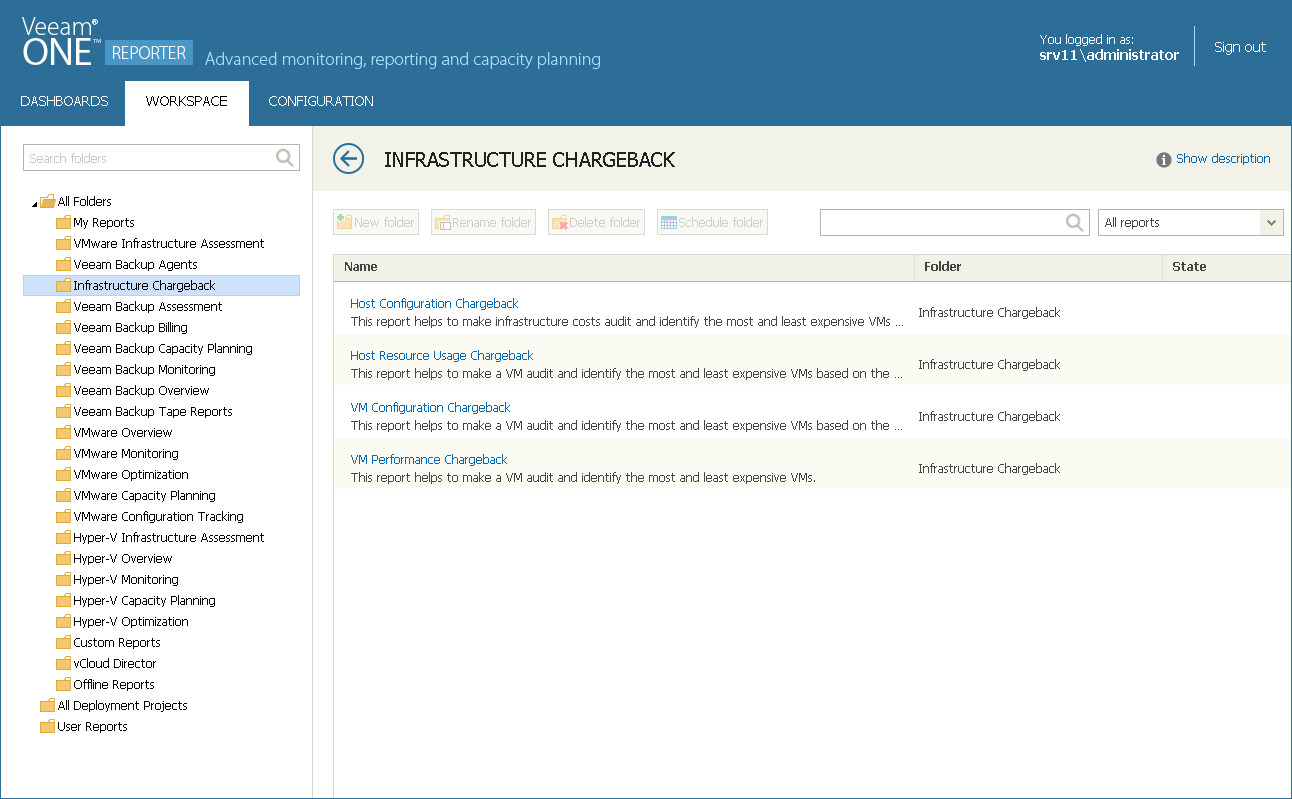Click the Veeam Backup Agents folder icon

click(x=64, y=264)
